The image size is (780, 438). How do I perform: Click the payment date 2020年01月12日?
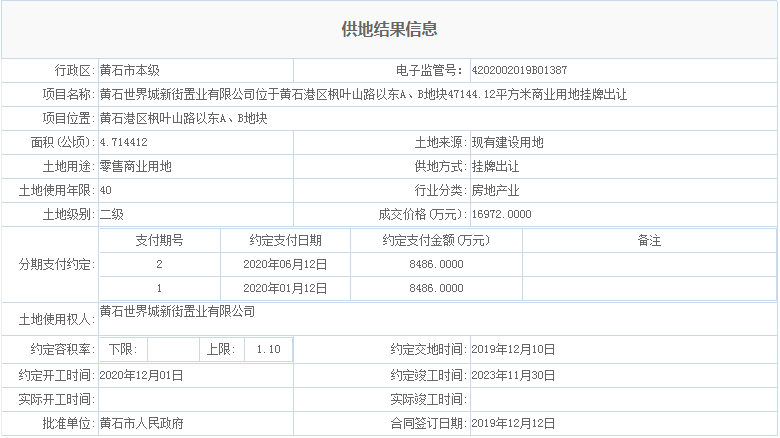[285, 288]
